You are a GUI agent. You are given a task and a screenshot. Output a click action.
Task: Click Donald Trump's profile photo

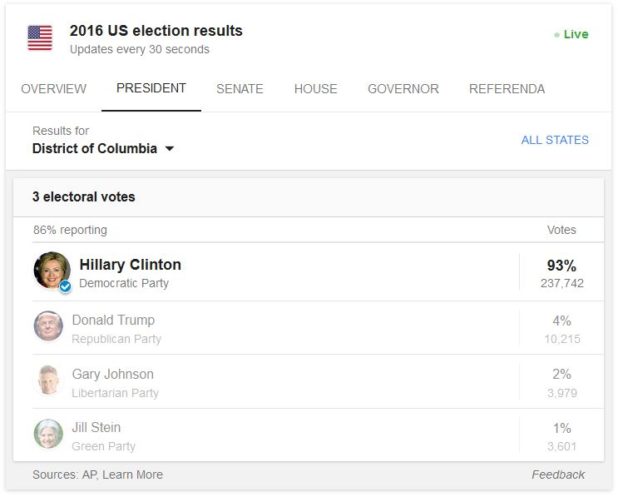pos(48,326)
